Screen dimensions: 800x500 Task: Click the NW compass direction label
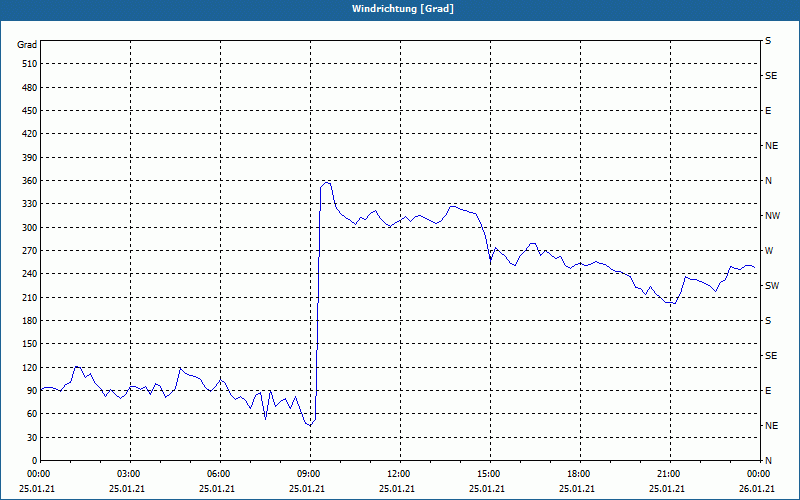click(x=772, y=216)
